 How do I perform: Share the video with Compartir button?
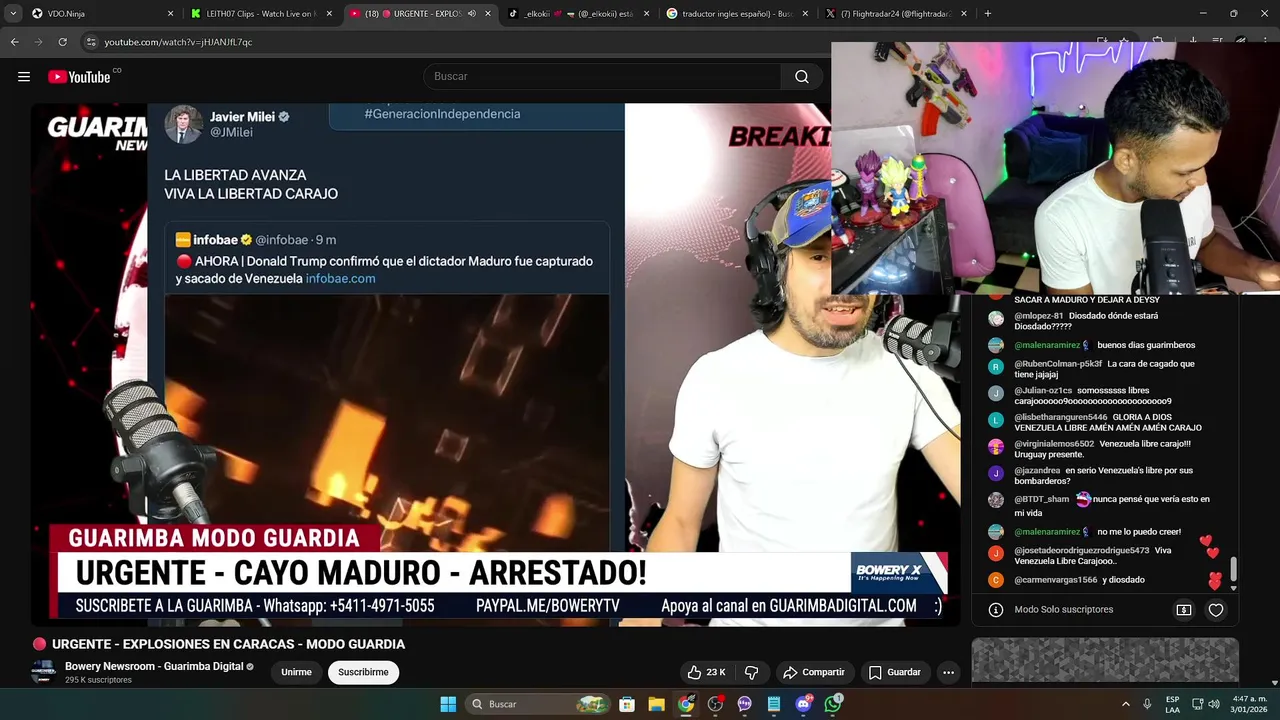coord(814,672)
